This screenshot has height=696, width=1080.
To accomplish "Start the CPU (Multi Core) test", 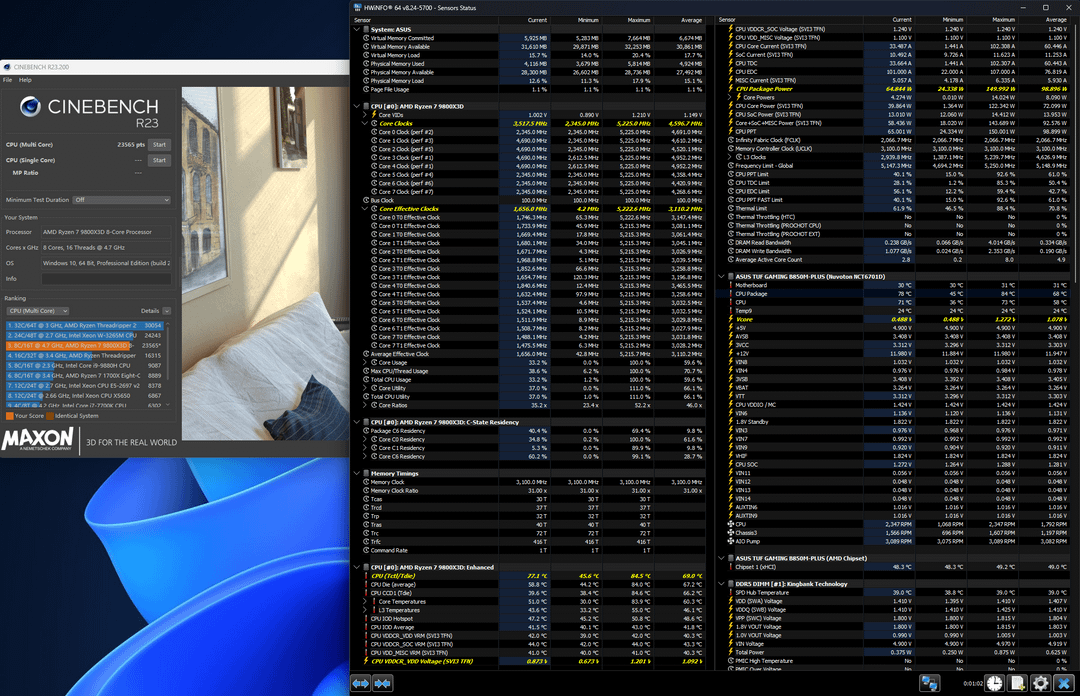I will 159,145.
